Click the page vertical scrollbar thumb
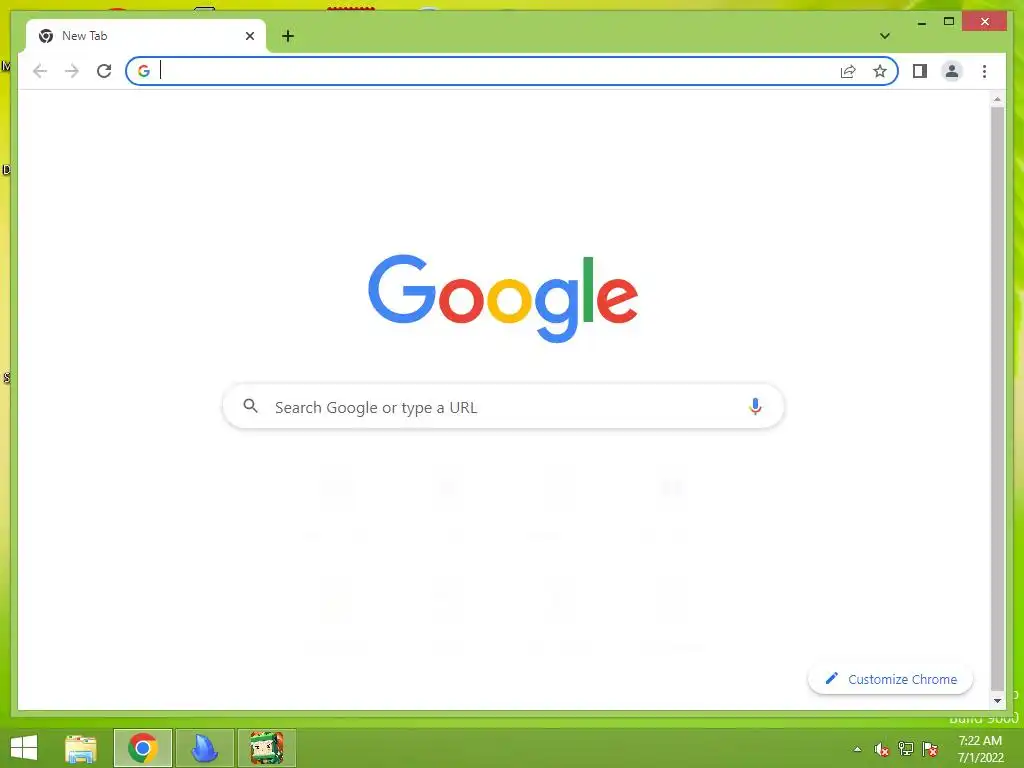This screenshot has width=1024, height=768. coord(997,397)
